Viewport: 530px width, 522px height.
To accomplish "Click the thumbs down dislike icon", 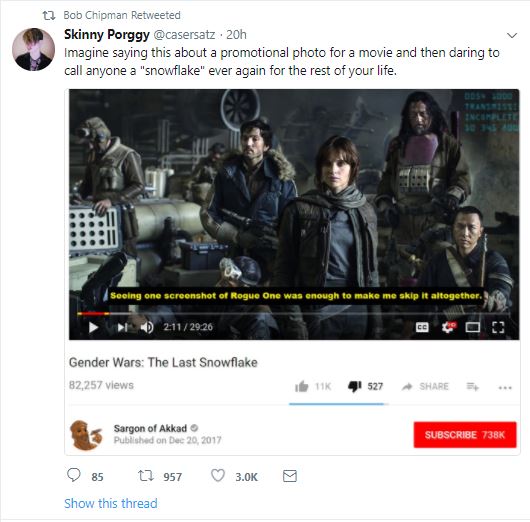I will click(355, 386).
